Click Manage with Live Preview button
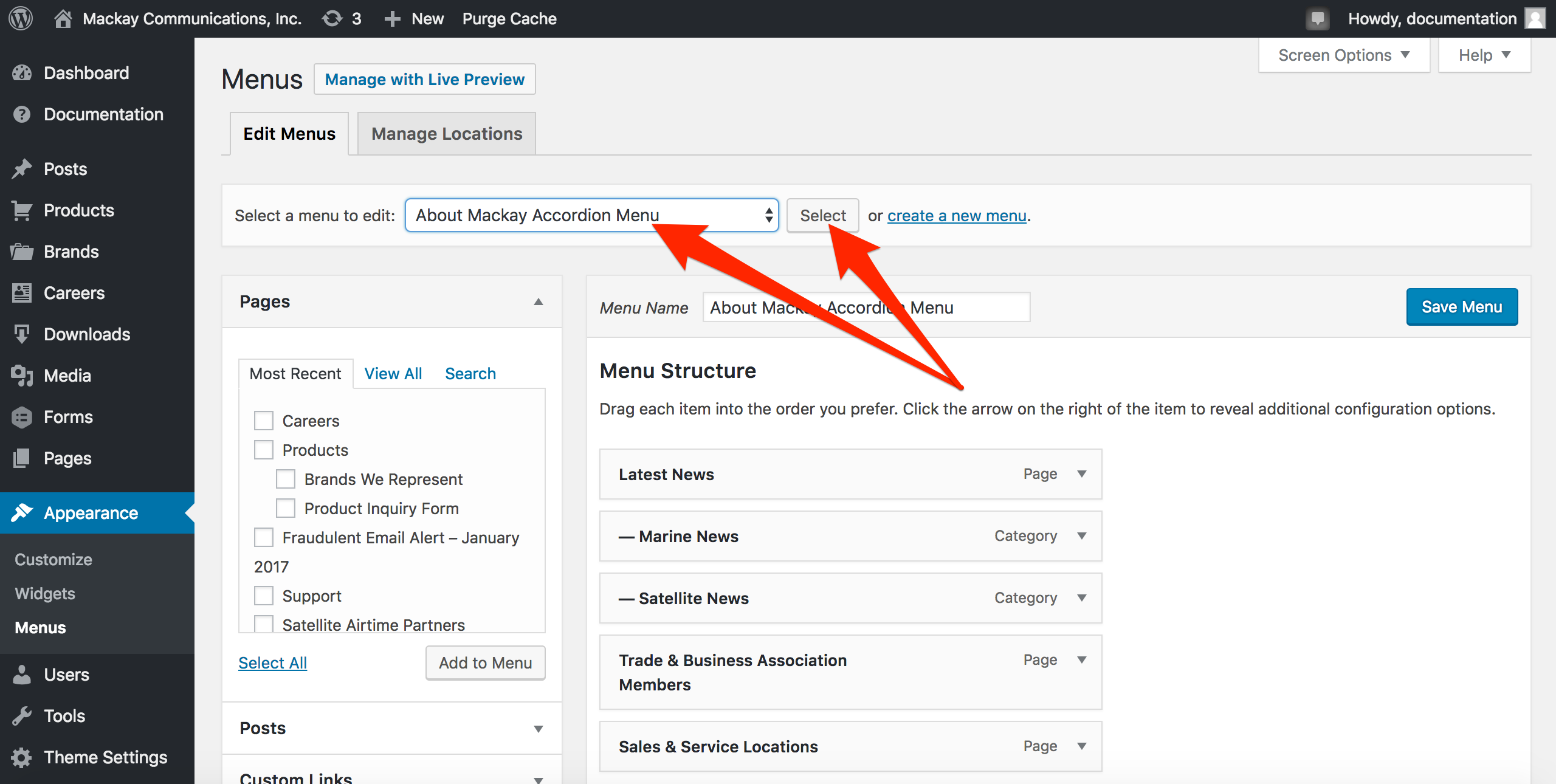 pyautogui.click(x=425, y=80)
